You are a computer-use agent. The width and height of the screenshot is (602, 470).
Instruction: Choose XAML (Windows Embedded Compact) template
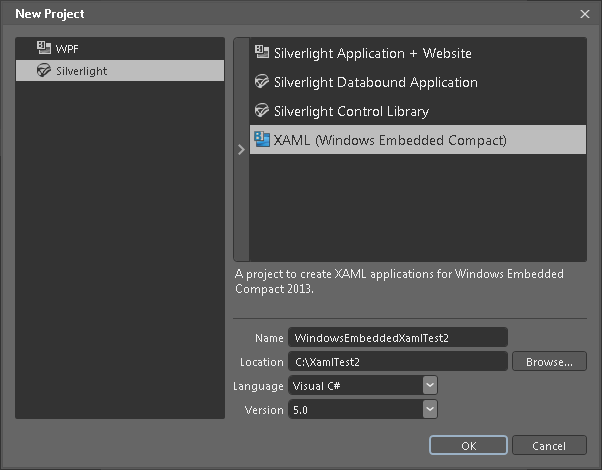coord(418,139)
